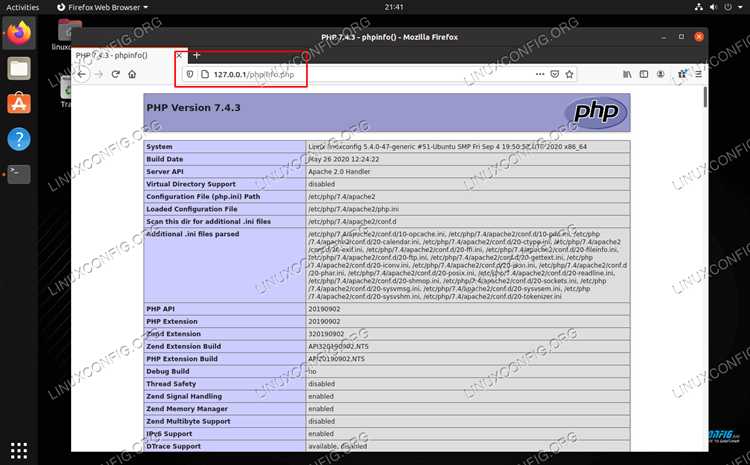Open network status icon in top bar
Viewport: 750px width, 465px height.
pyautogui.click(x=699, y=7)
